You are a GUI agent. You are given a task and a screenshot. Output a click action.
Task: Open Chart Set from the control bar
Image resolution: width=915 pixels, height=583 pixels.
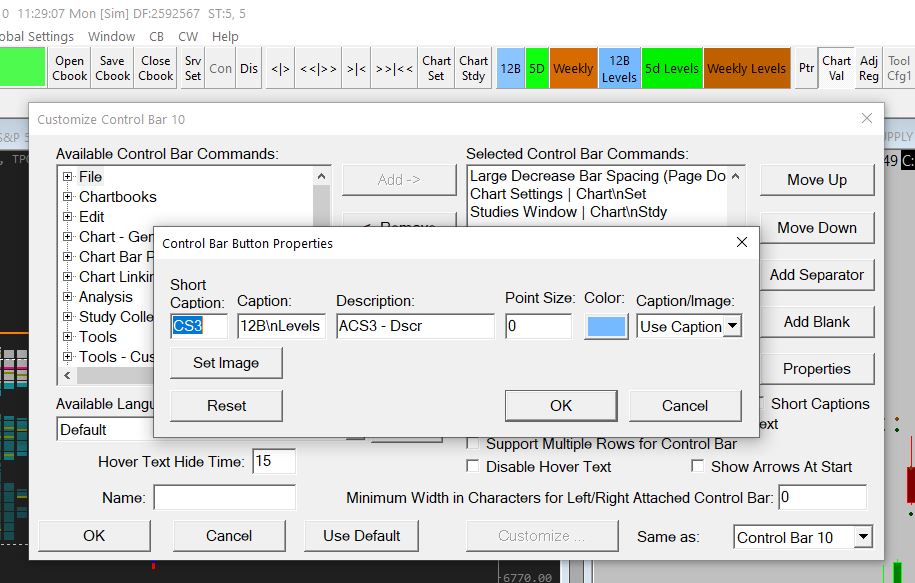click(x=436, y=68)
